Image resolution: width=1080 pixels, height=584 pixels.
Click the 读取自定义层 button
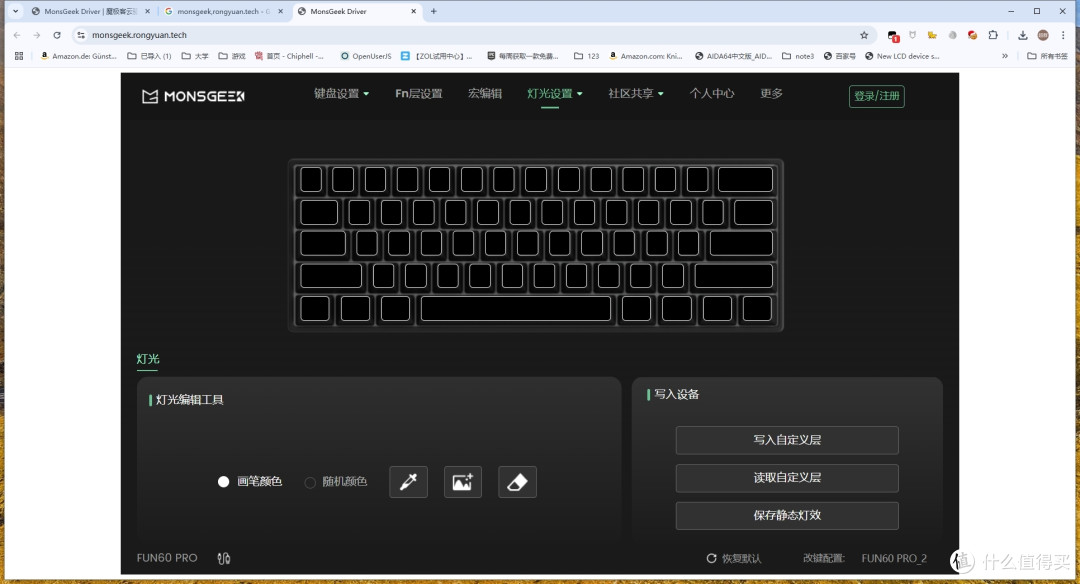(787, 478)
